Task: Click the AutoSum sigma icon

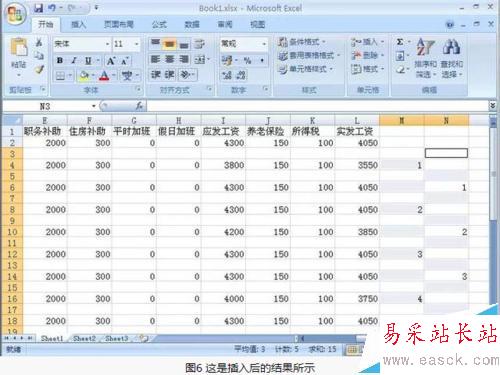Action: coord(400,42)
